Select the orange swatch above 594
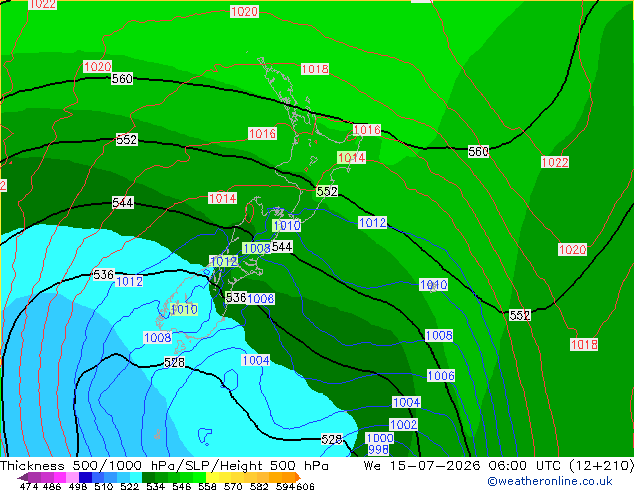Screen dimensions: 634x490 tap(288, 477)
